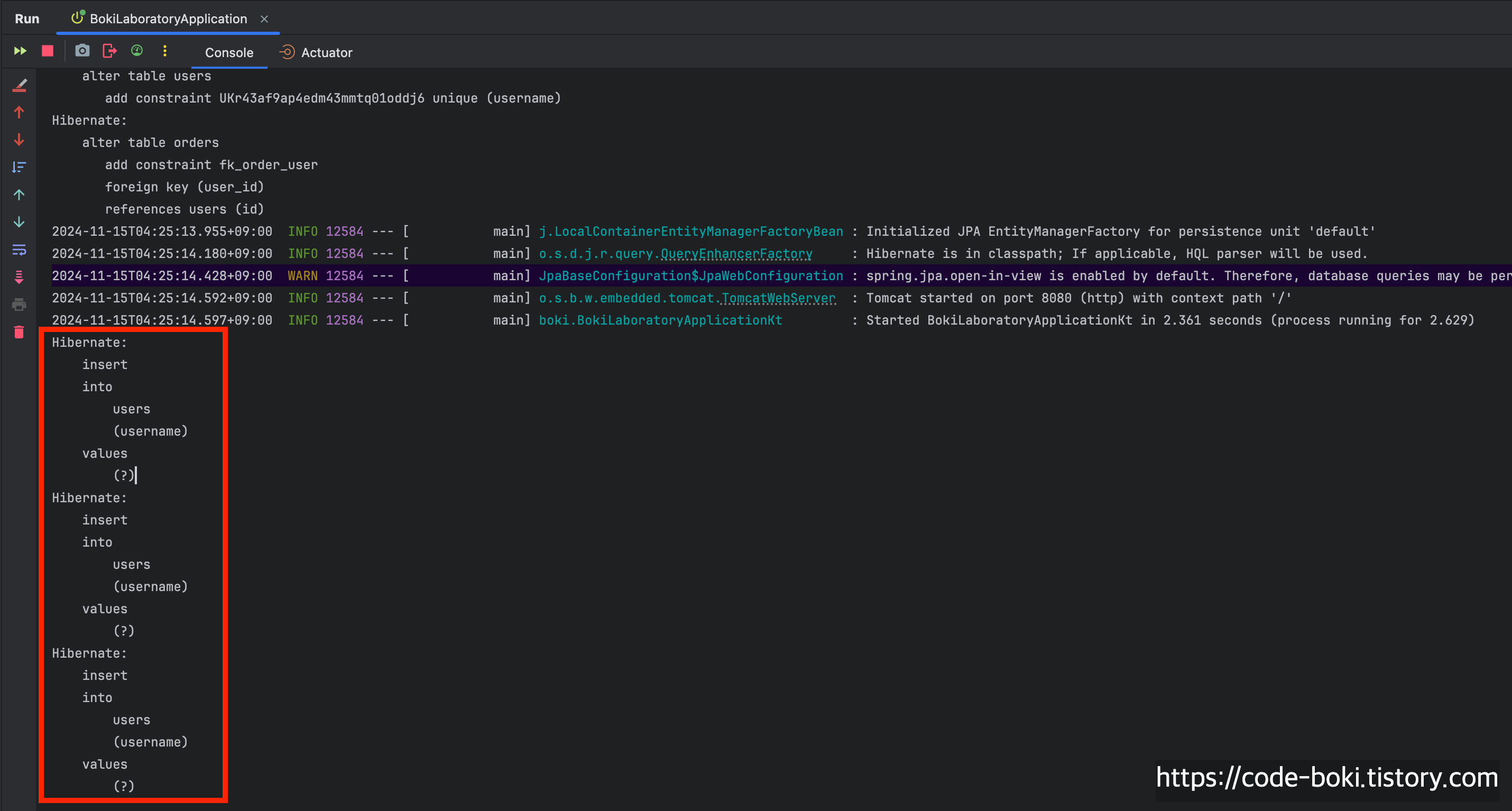Click the blue sort lines icon
This screenshot has height=811, width=1512.
(x=20, y=167)
